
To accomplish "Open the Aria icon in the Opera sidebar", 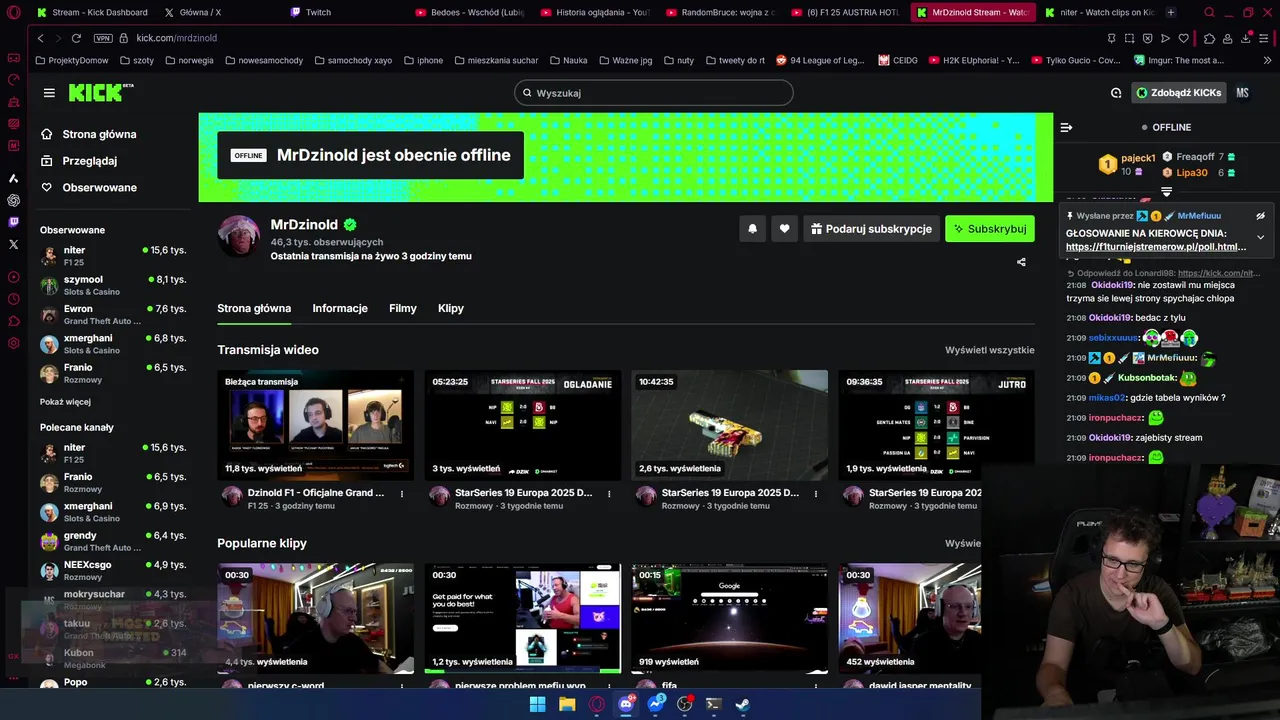I will (13, 178).
